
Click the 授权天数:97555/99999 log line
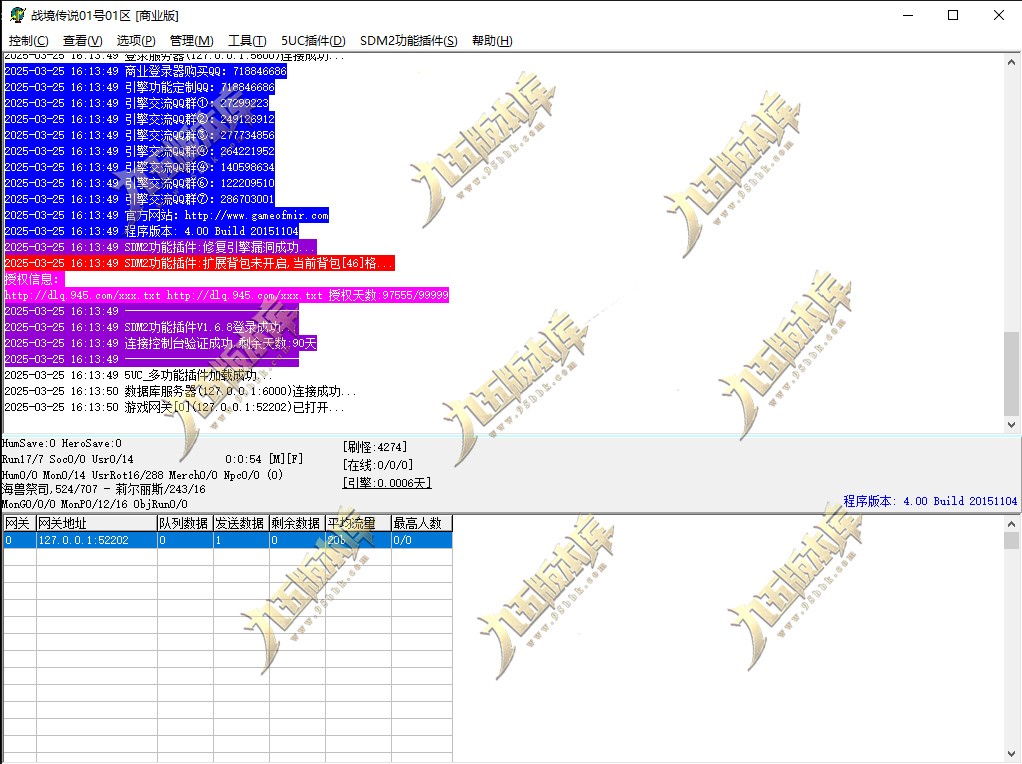(x=227, y=295)
